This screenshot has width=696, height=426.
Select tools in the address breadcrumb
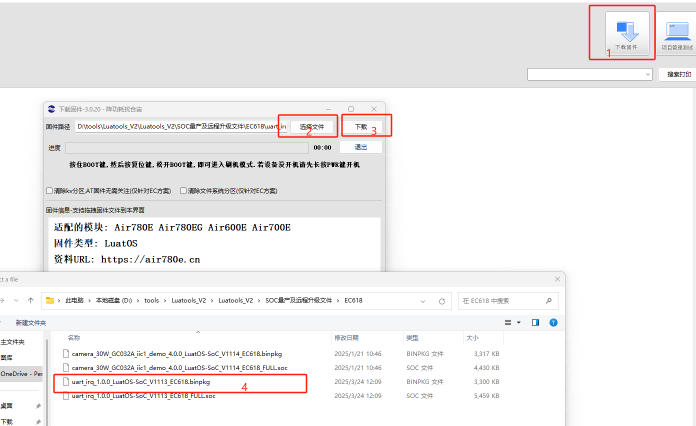151,300
